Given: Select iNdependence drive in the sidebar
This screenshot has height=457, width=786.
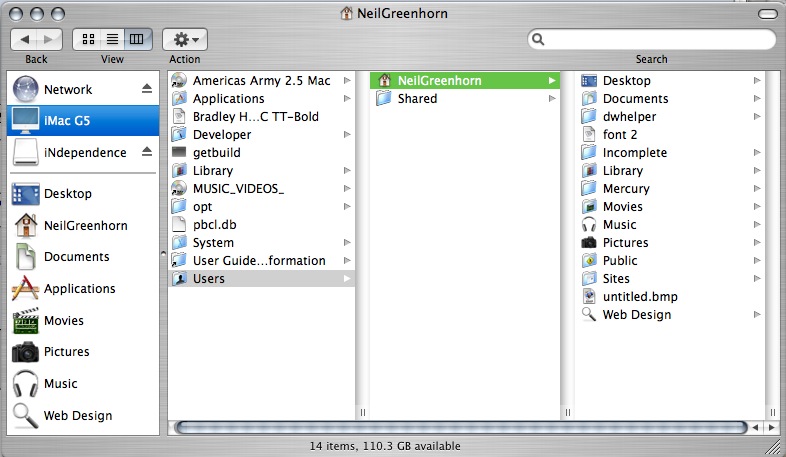Looking at the screenshot, I should pyautogui.click(x=83, y=152).
